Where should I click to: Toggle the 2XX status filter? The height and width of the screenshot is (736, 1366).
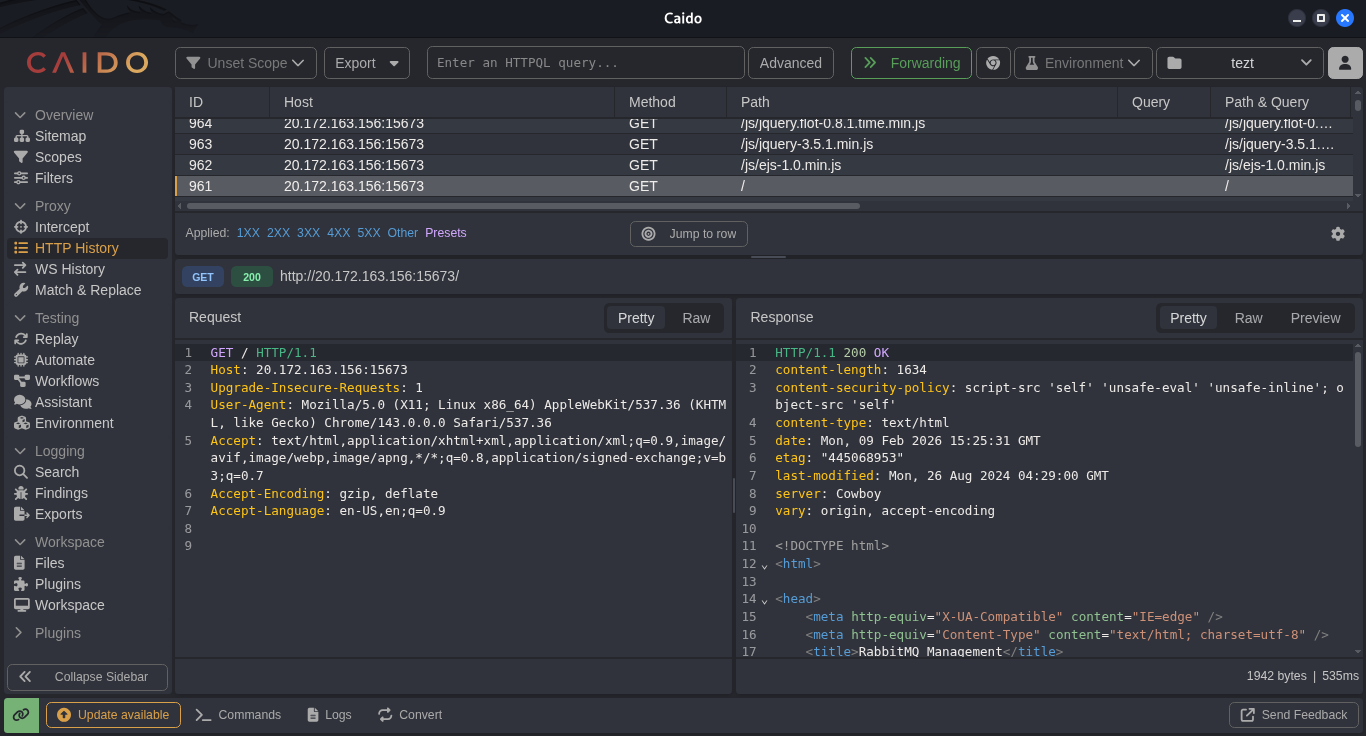pyautogui.click(x=278, y=233)
